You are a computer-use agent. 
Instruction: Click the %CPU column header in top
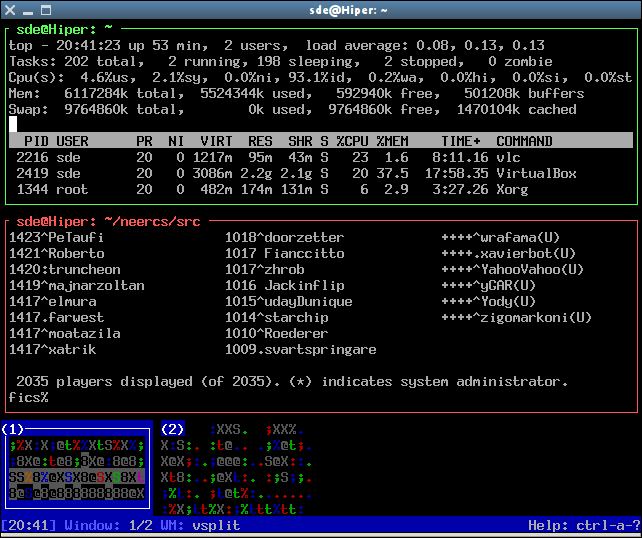[x=352, y=141]
